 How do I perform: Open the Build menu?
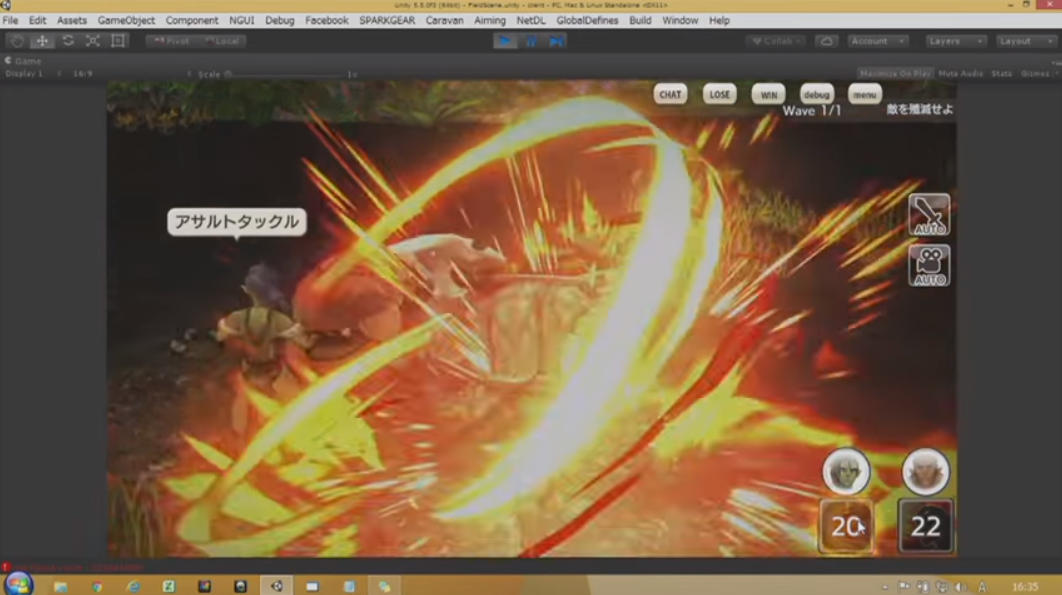pos(640,20)
